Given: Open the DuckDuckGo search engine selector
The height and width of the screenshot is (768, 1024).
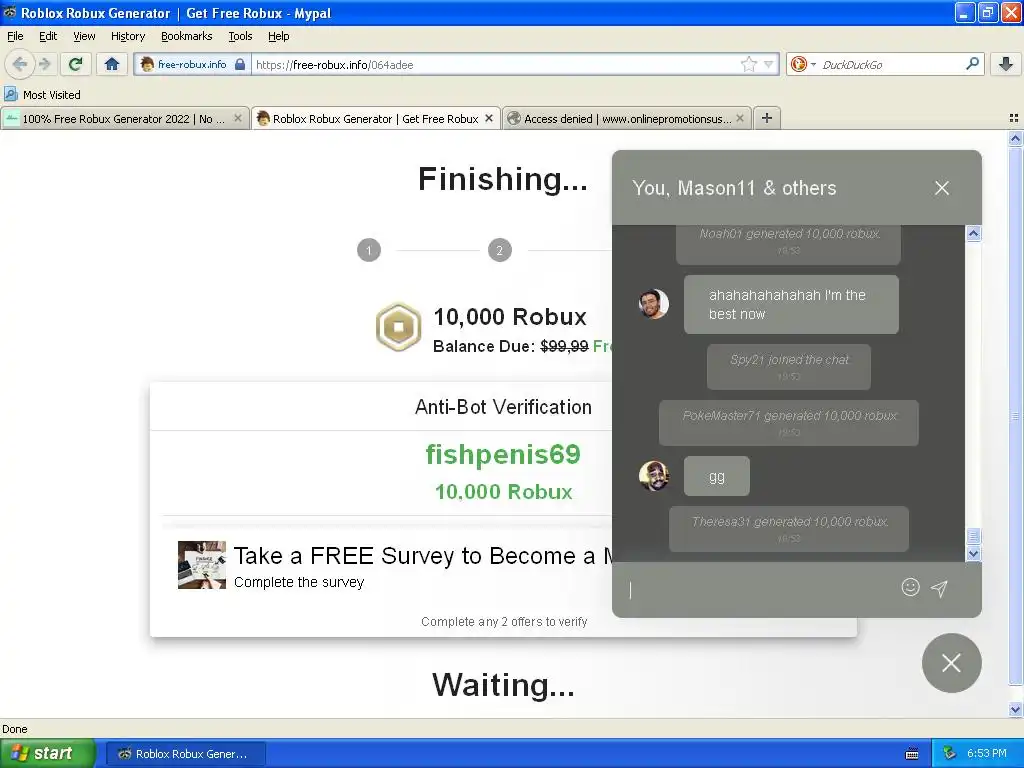Looking at the screenshot, I should pos(803,64).
